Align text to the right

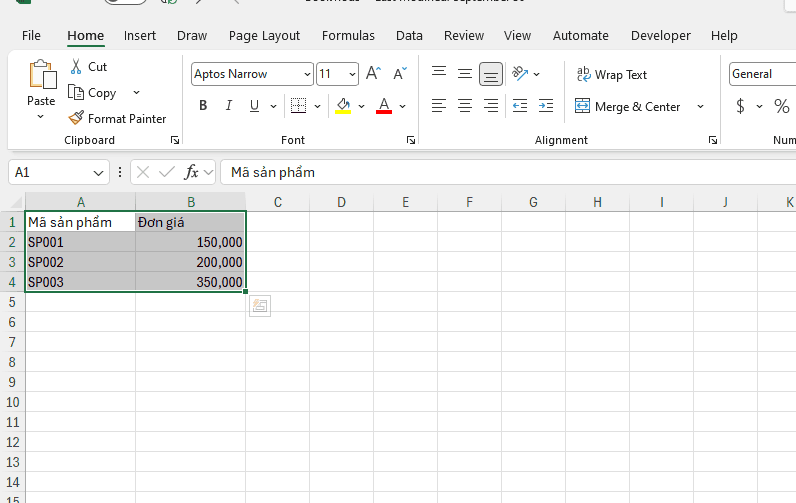pyautogui.click(x=490, y=106)
